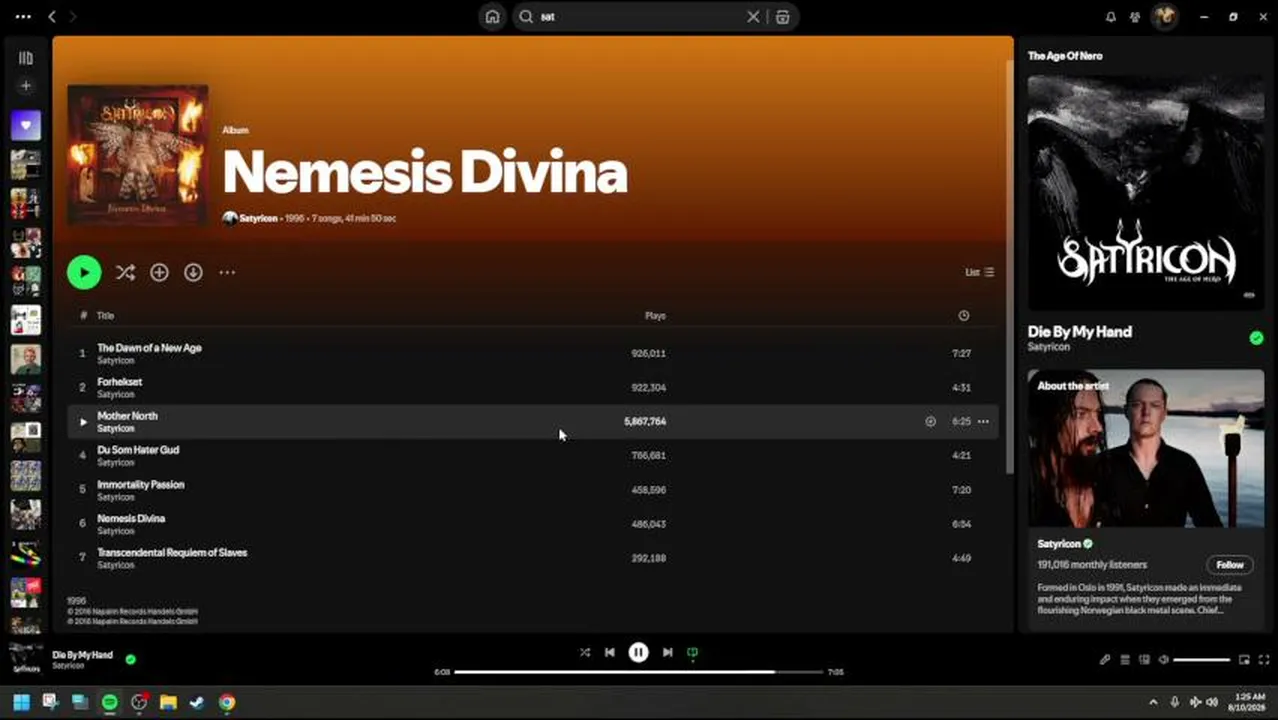Save album to Your Library
The width and height of the screenshot is (1278, 720).
(159, 272)
